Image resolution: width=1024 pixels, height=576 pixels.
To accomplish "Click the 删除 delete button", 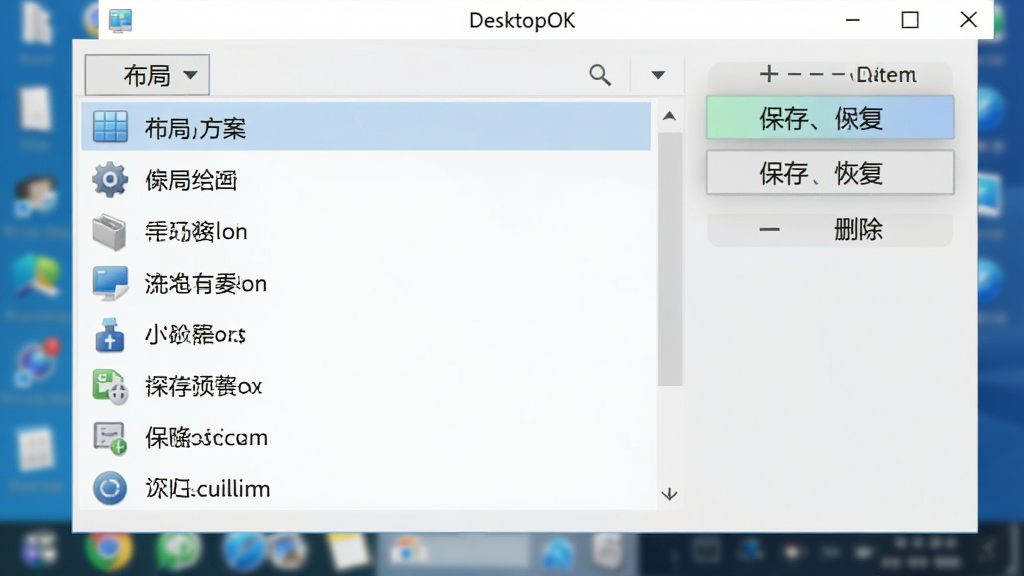I will 829,229.
